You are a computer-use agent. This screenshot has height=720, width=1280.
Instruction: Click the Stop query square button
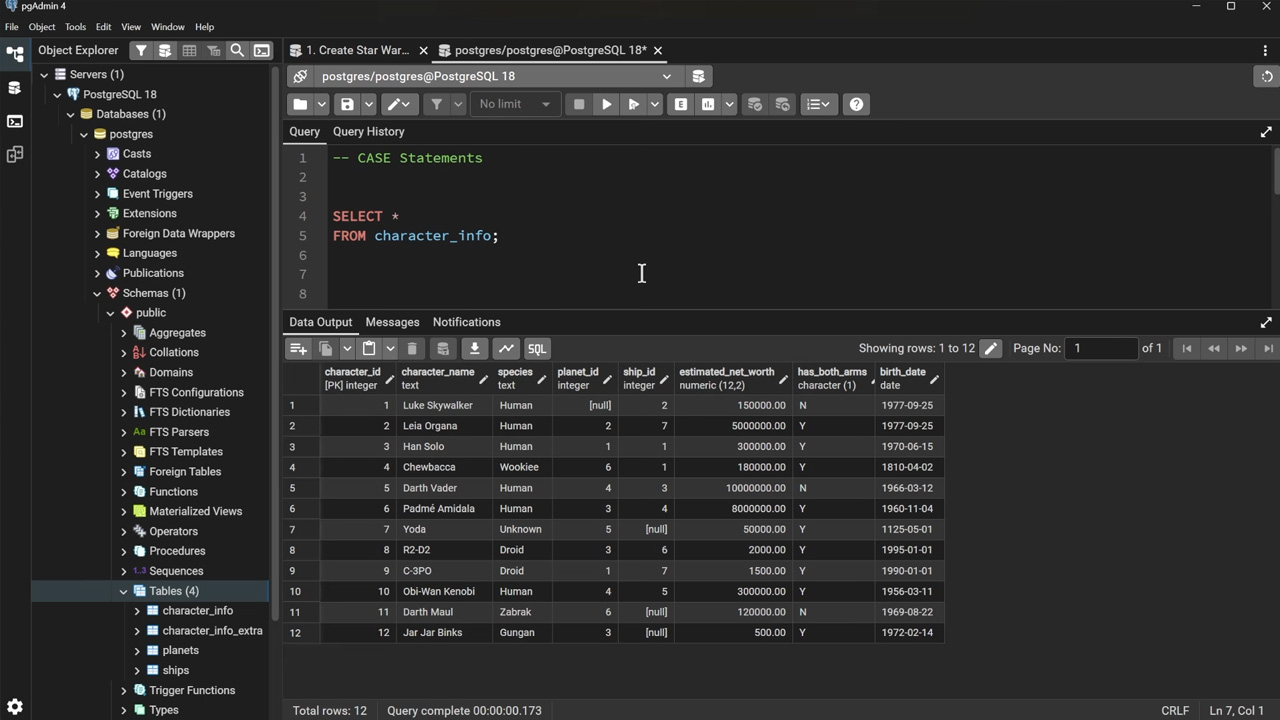(x=579, y=104)
